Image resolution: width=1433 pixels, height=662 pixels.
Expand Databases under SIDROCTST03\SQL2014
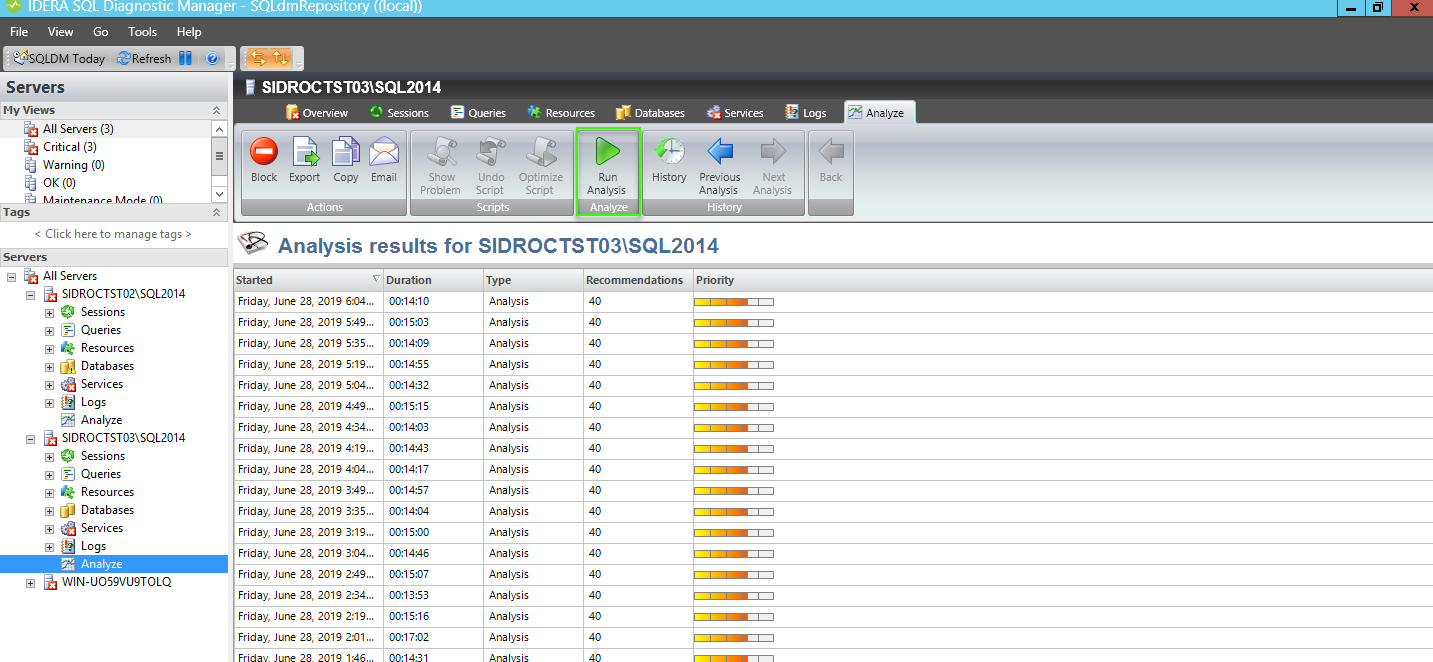(x=49, y=511)
